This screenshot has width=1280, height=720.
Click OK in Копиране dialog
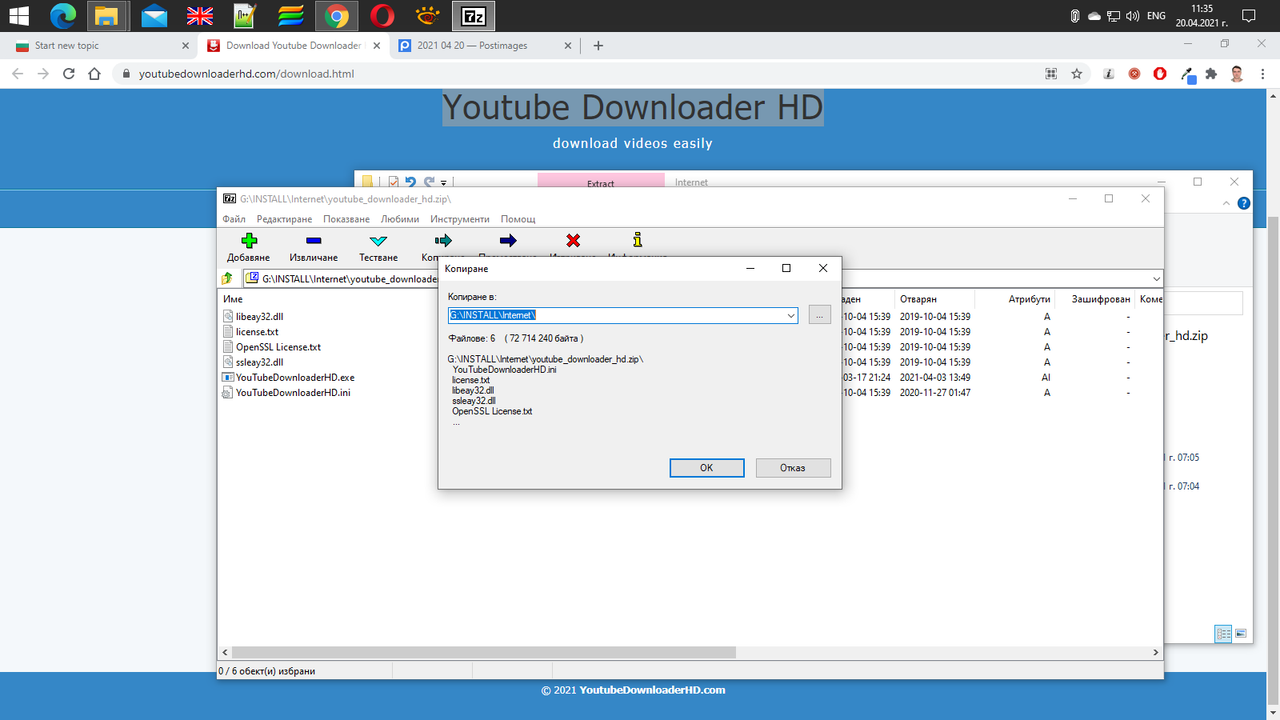(706, 468)
